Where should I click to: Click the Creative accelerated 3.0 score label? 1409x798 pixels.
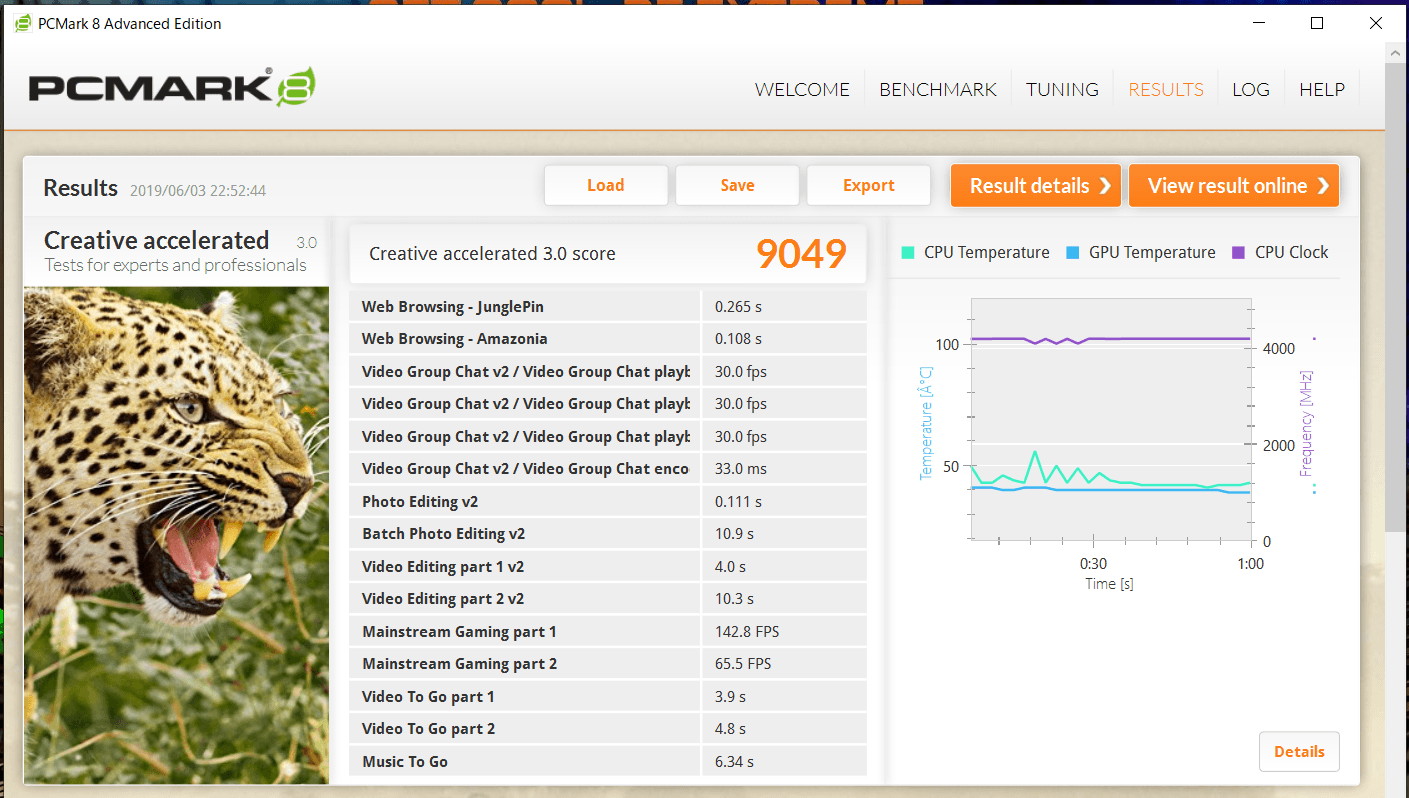[492, 254]
